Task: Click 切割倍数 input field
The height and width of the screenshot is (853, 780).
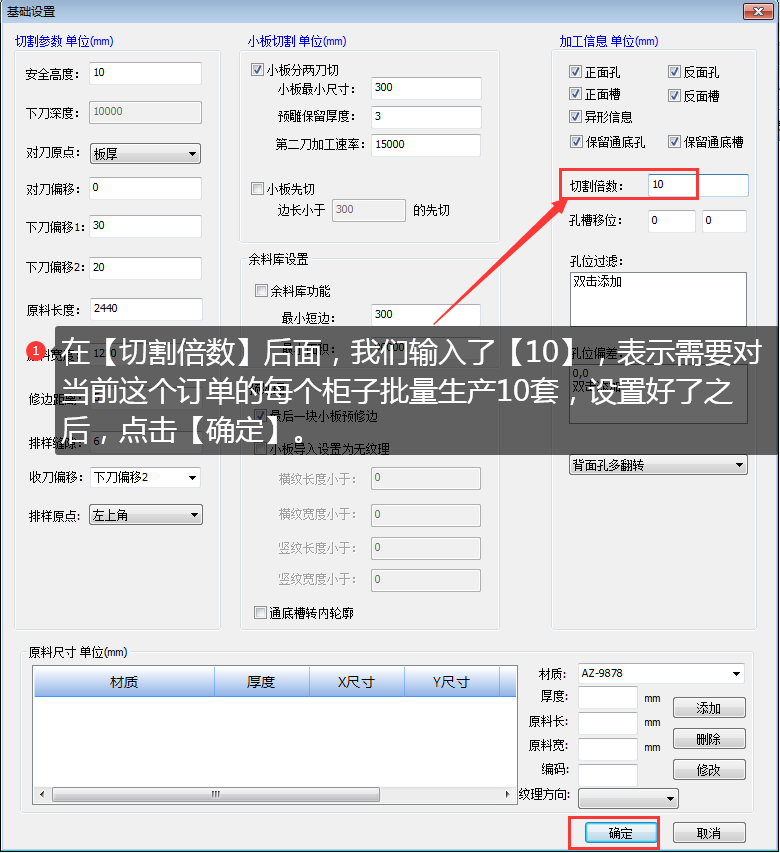Action: (x=698, y=185)
